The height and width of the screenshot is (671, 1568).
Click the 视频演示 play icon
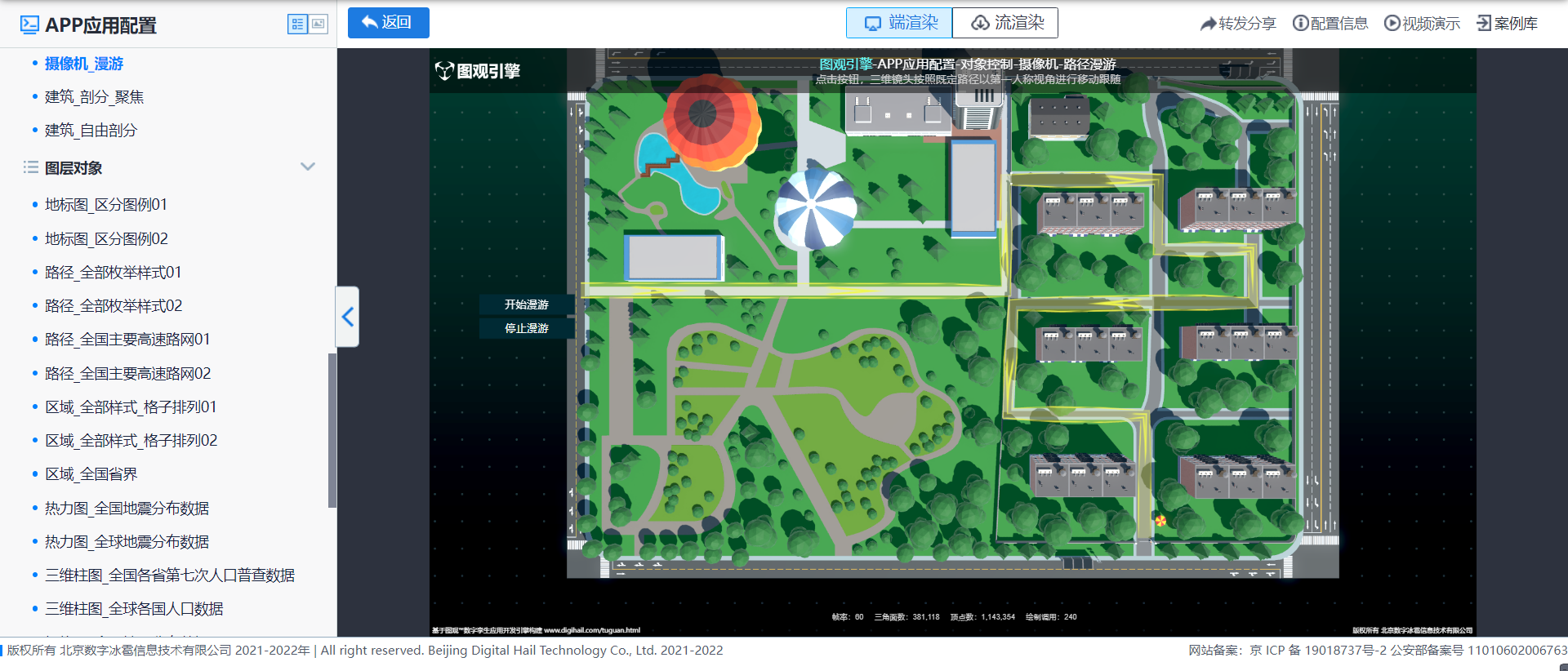[1392, 23]
